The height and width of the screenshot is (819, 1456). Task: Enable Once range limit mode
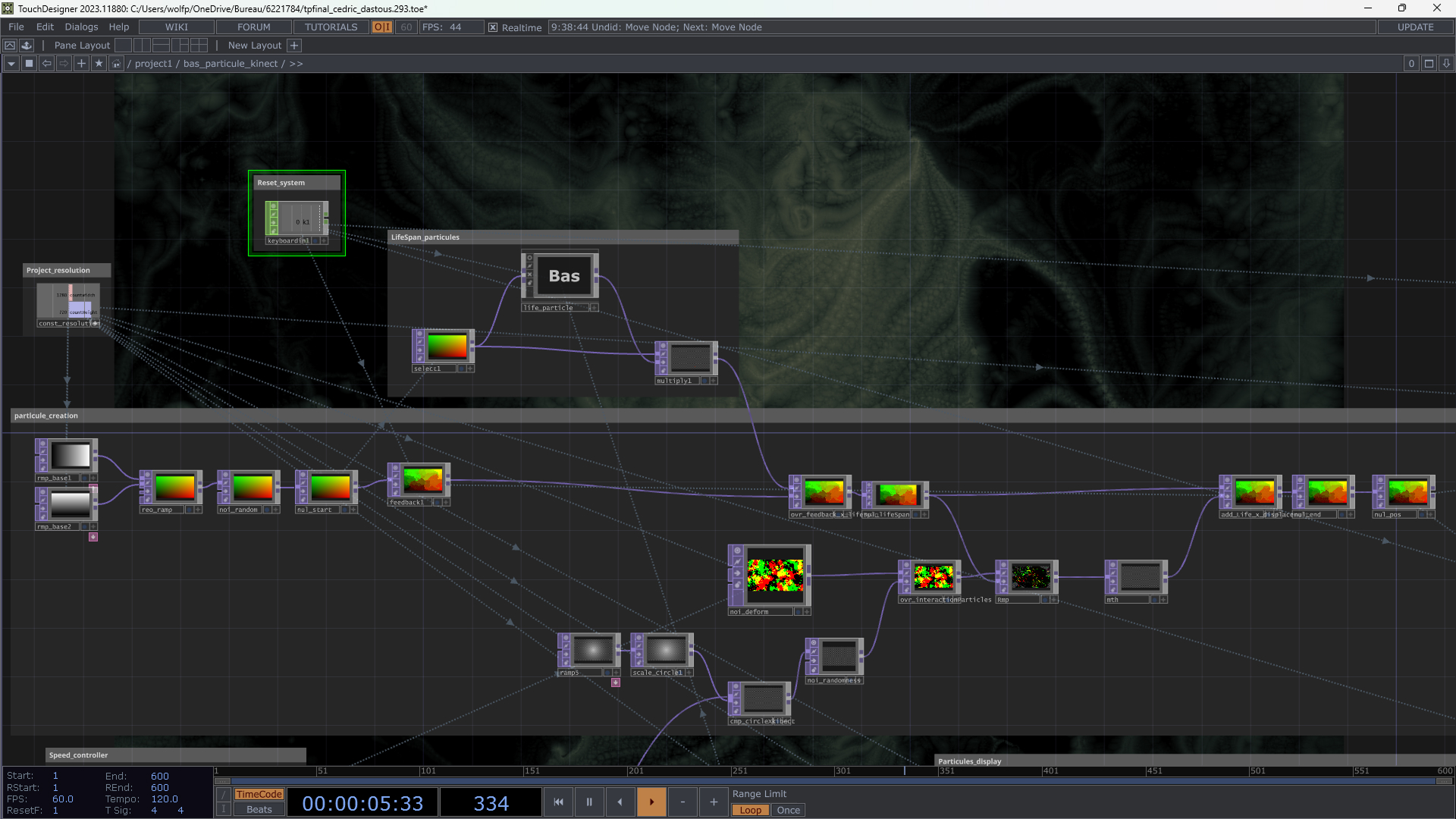pyautogui.click(x=788, y=810)
